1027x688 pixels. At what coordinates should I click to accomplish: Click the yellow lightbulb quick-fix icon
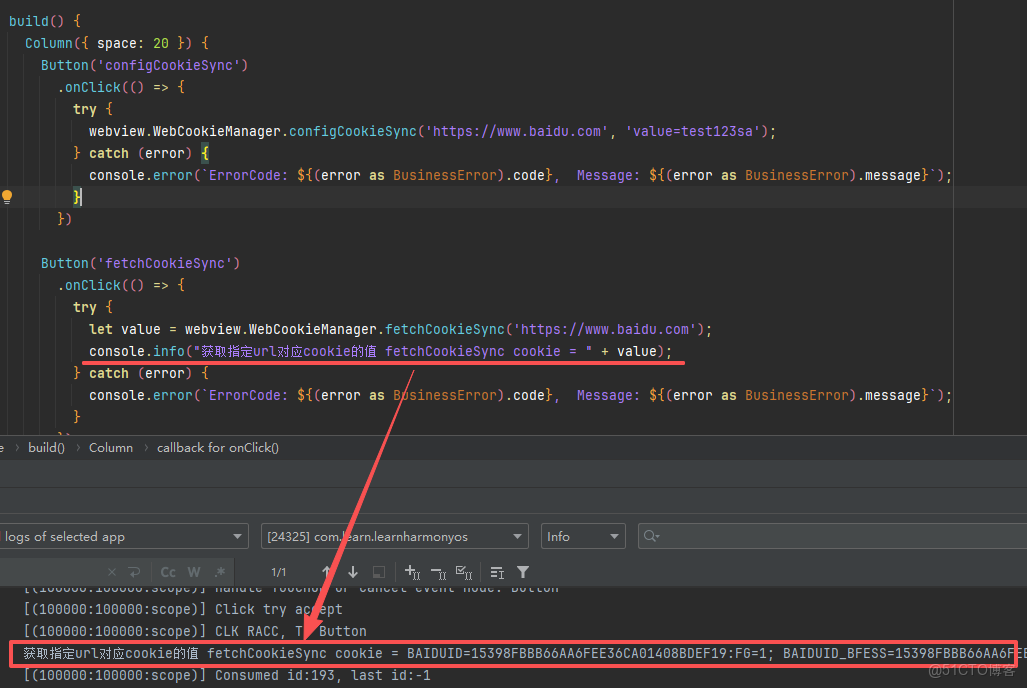pos(7,197)
